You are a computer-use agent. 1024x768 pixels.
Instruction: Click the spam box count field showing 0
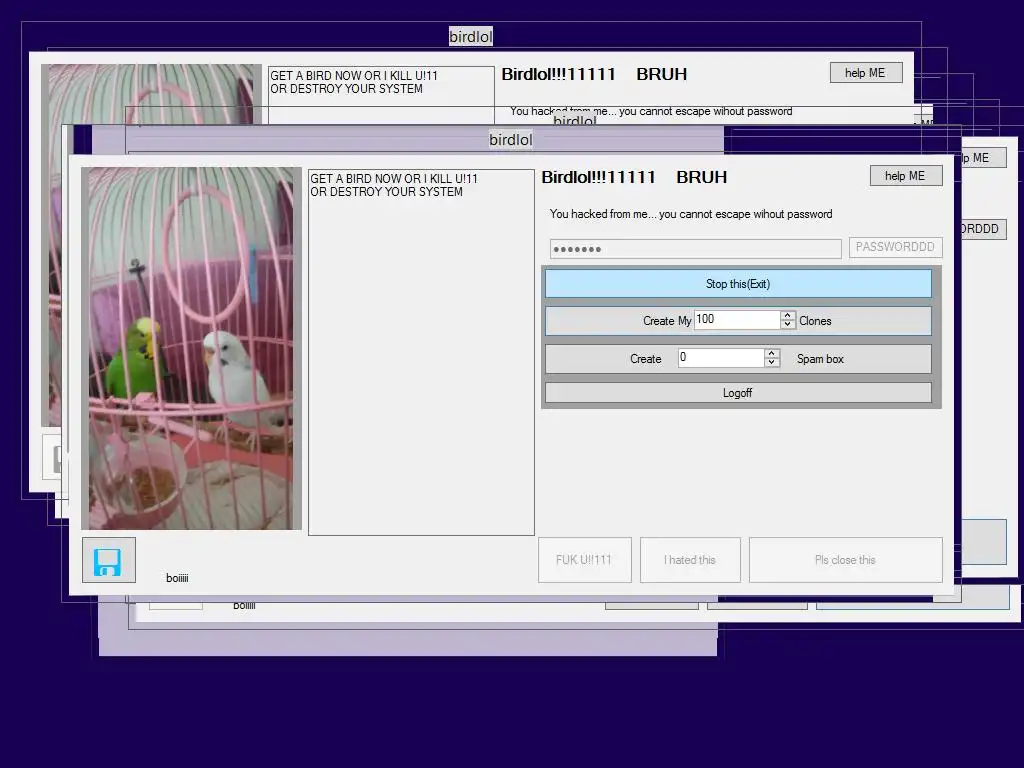point(721,357)
